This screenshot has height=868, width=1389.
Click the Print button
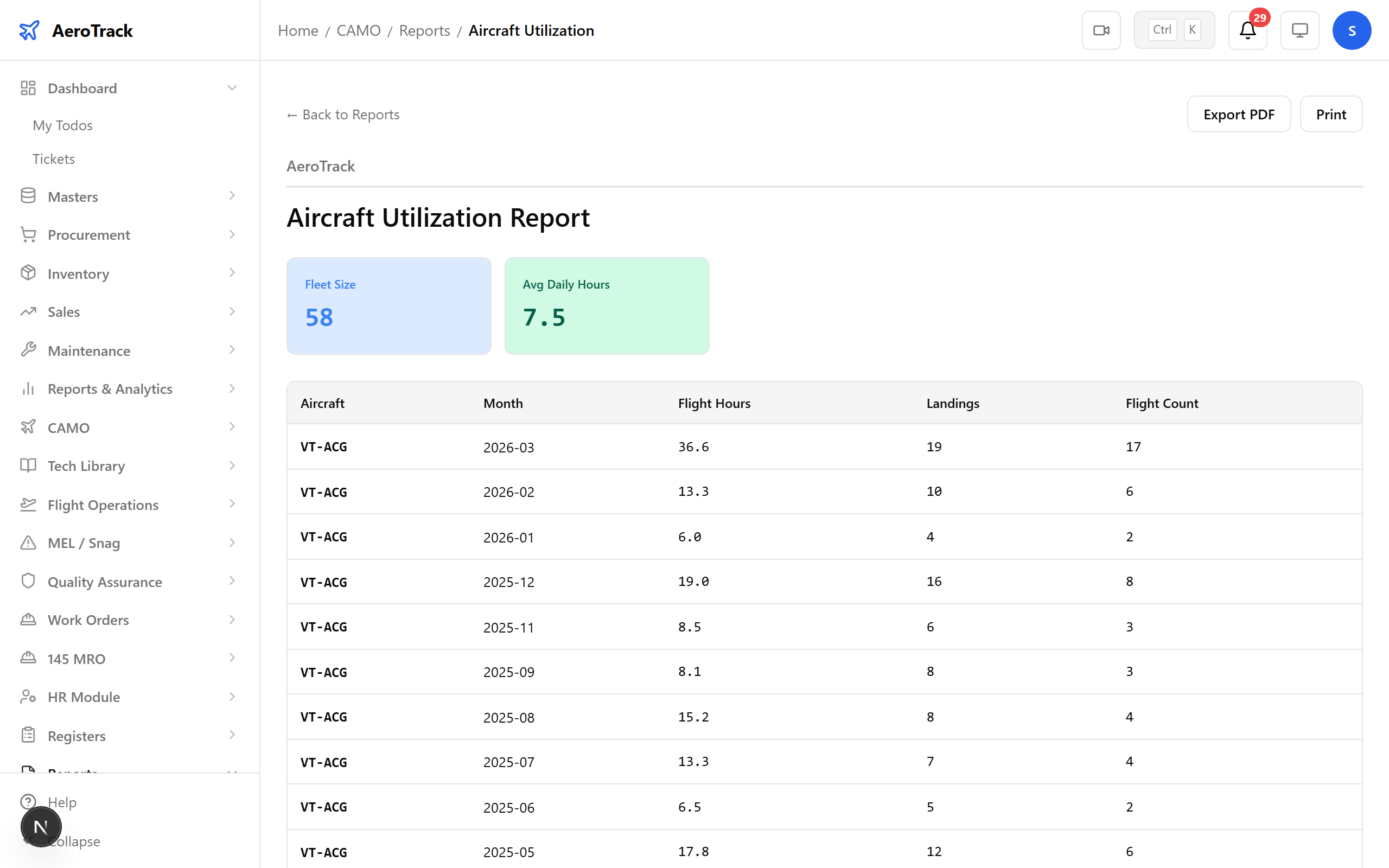pyautogui.click(x=1331, y=114)
